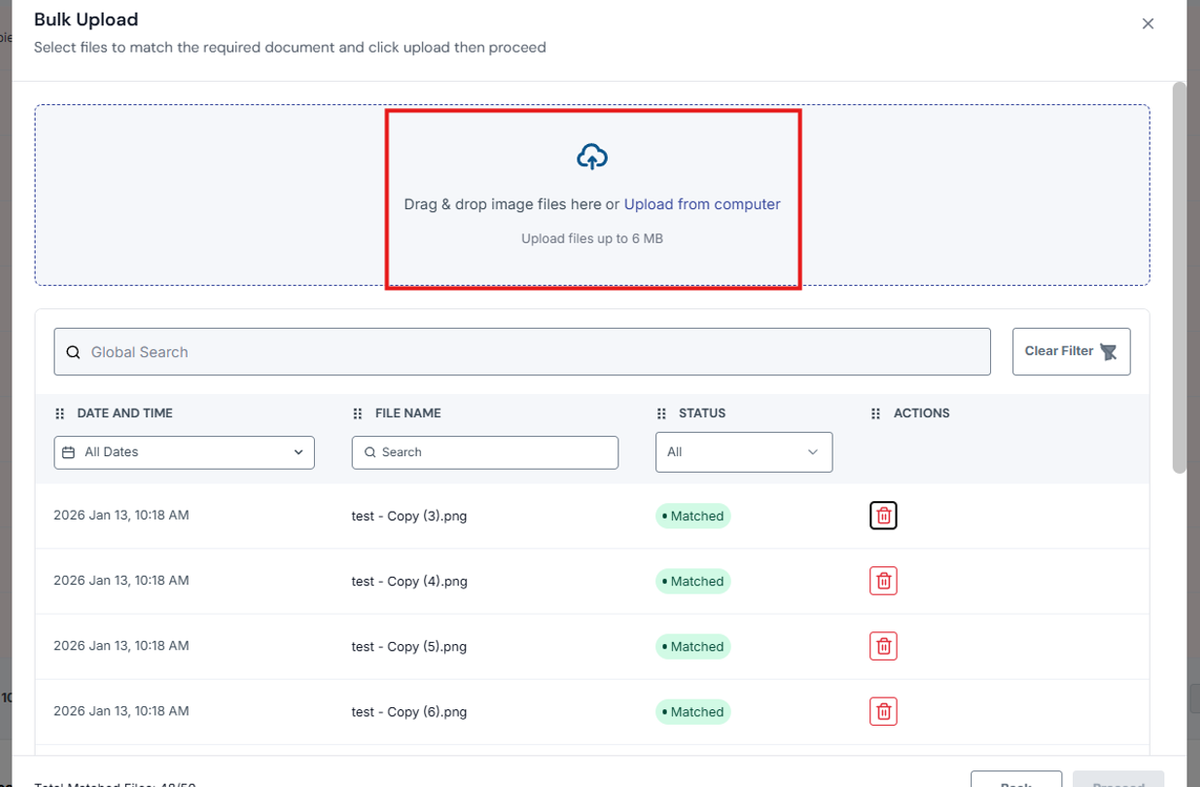Click the cloud upload icon
This screenshot has height=787, width=1200.
pos(592,157)
